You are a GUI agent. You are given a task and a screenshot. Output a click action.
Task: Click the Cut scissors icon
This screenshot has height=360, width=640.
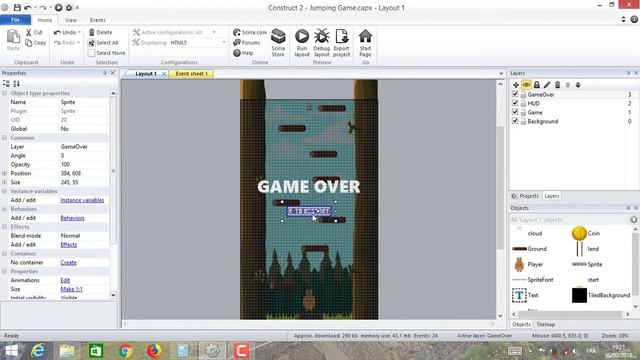pos(29,32)
